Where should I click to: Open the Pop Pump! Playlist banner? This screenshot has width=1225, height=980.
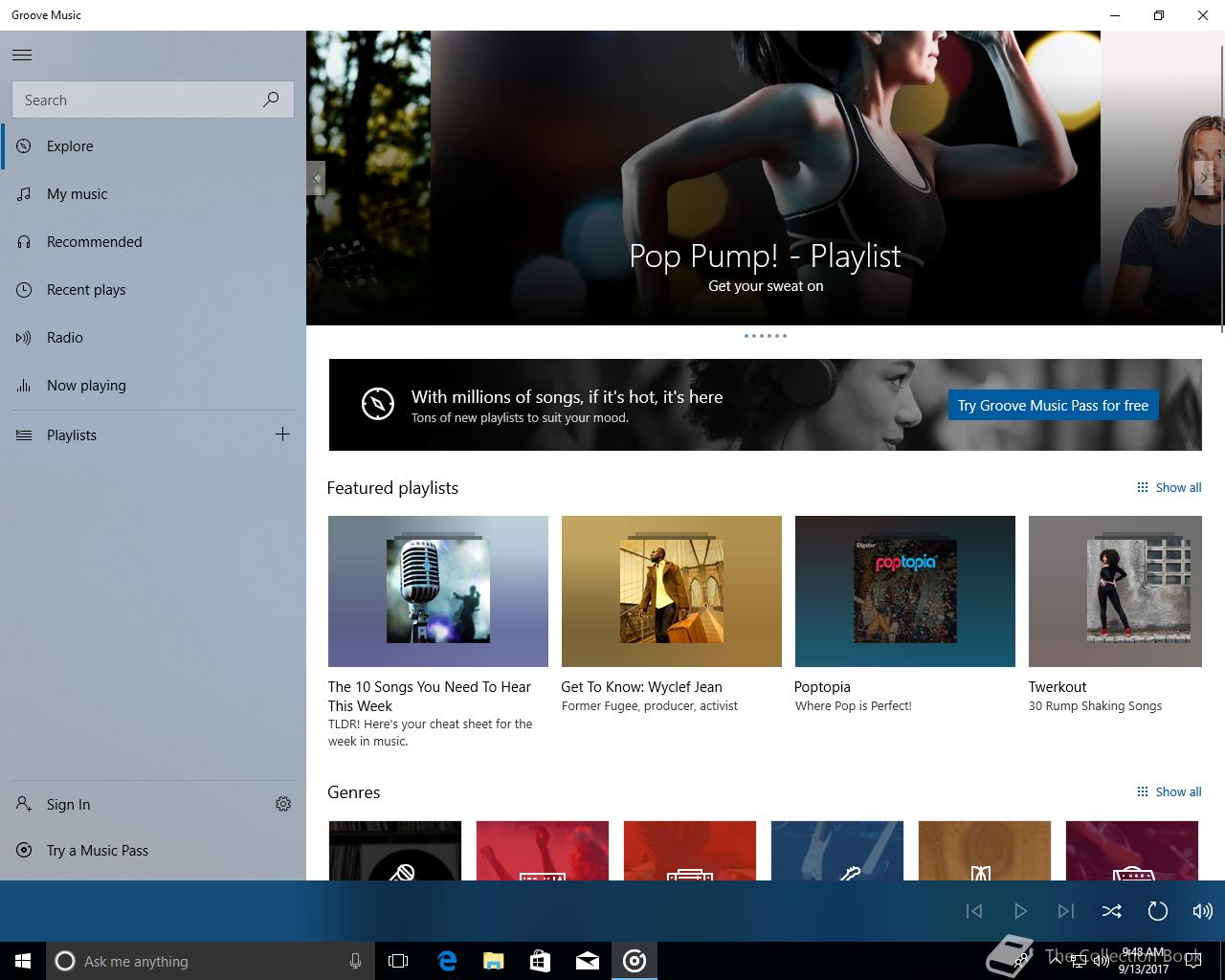(x=766, y=178)
